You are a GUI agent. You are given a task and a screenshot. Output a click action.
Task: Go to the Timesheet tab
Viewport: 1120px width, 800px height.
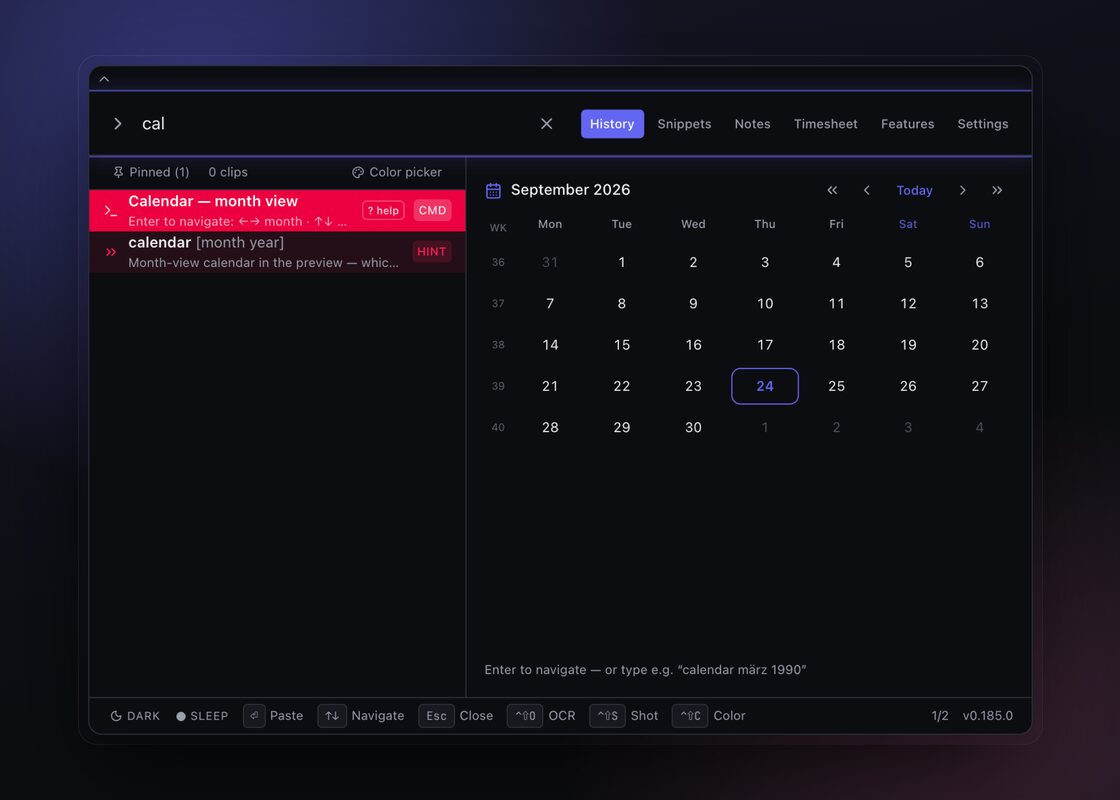point(825,124)
